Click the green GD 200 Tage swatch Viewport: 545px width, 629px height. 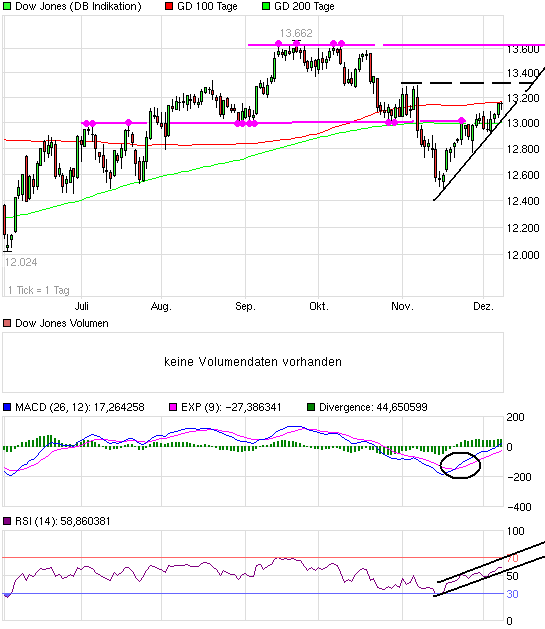pos(266,6)
